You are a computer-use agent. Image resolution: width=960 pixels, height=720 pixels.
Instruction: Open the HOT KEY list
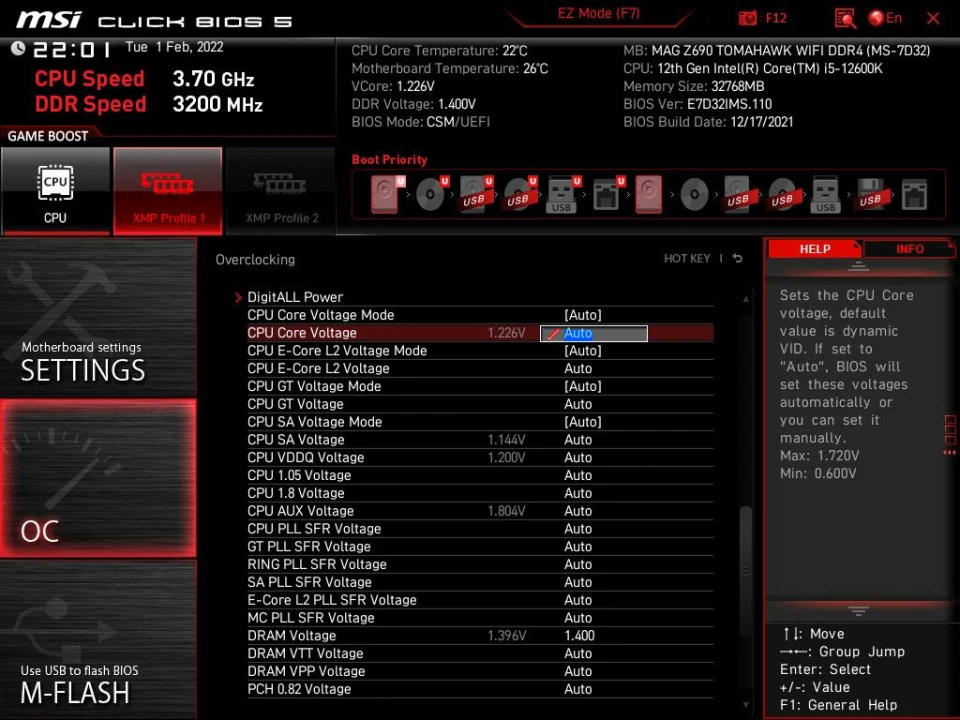[x=687, y=258]
